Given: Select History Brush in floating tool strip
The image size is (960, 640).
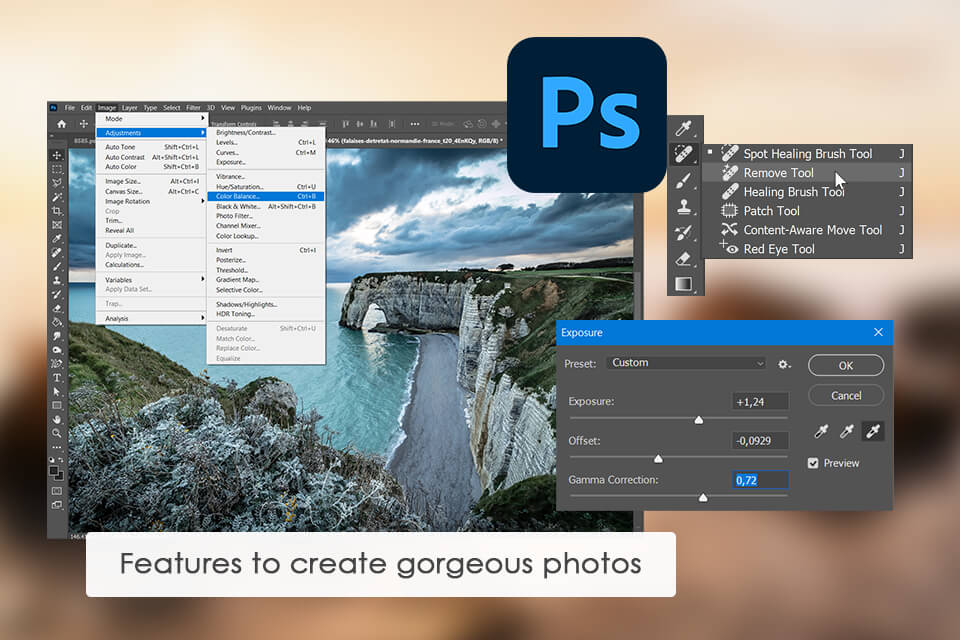Looking at the screenshot, I should point(684,233).
